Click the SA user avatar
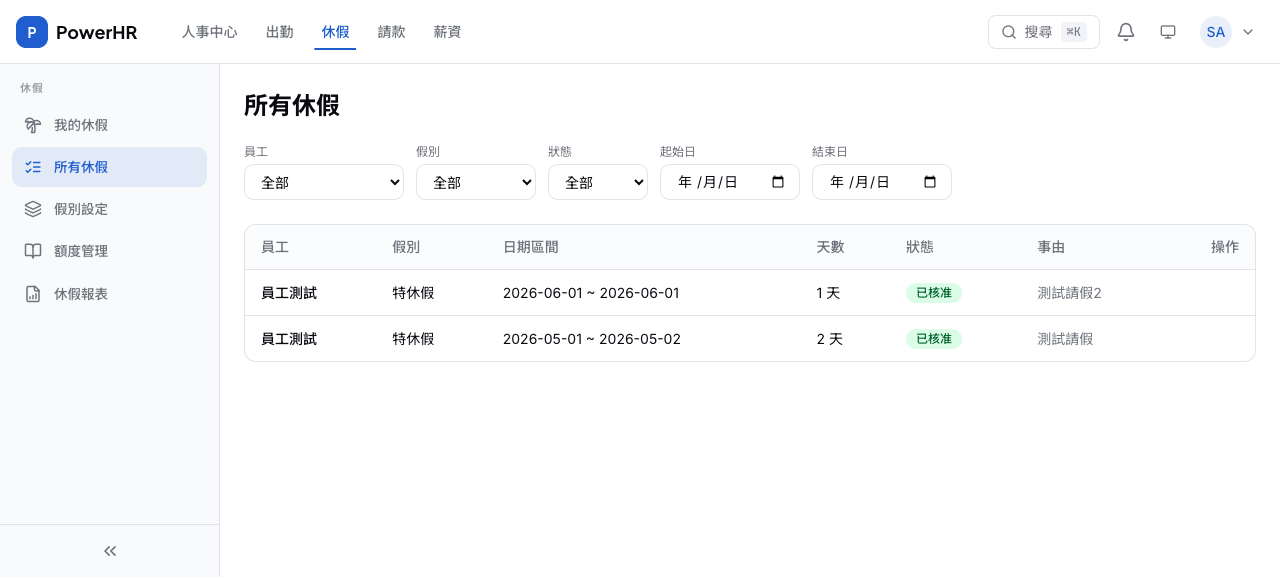 (1215, 32)
